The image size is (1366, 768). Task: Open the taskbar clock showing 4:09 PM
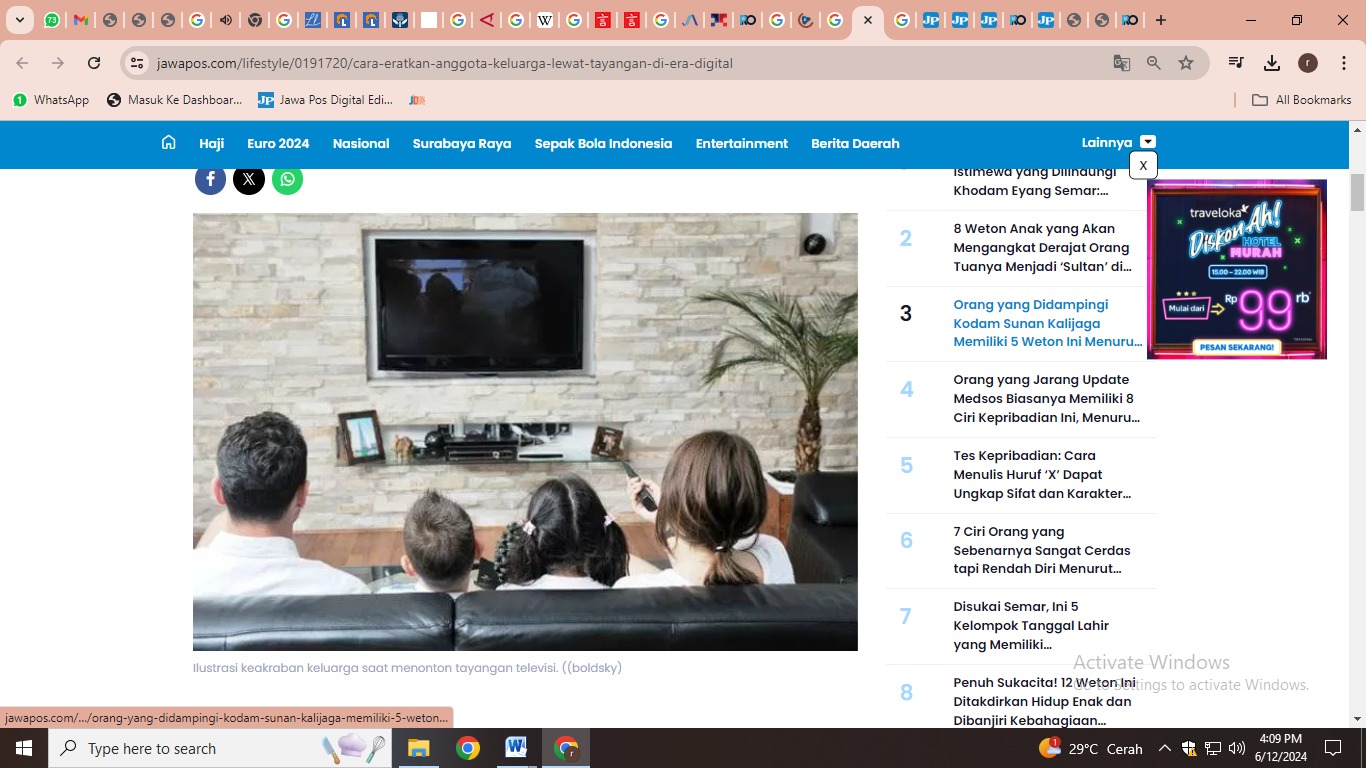1280,748
